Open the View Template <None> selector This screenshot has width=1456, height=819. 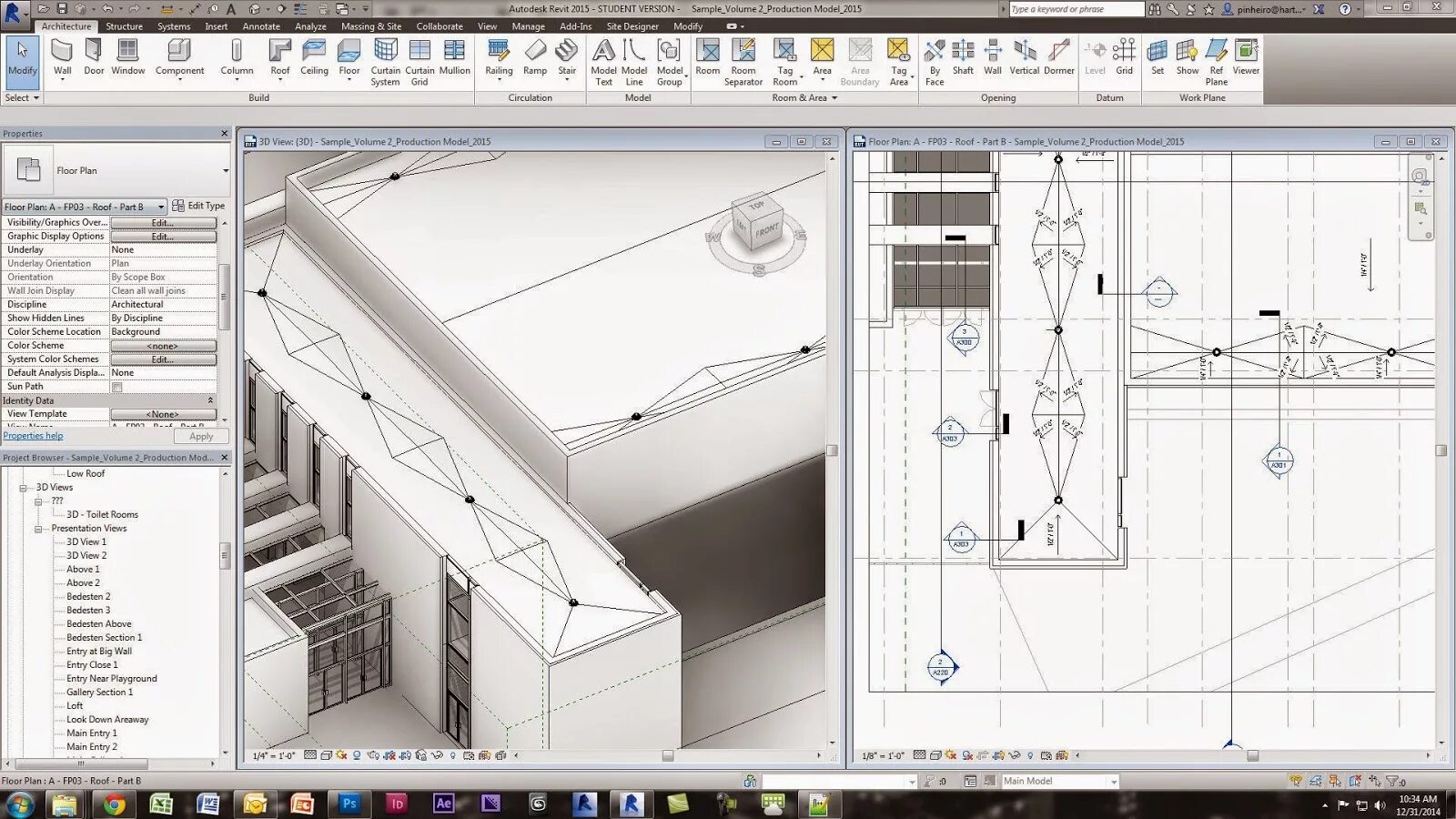(x=164, y=413)
